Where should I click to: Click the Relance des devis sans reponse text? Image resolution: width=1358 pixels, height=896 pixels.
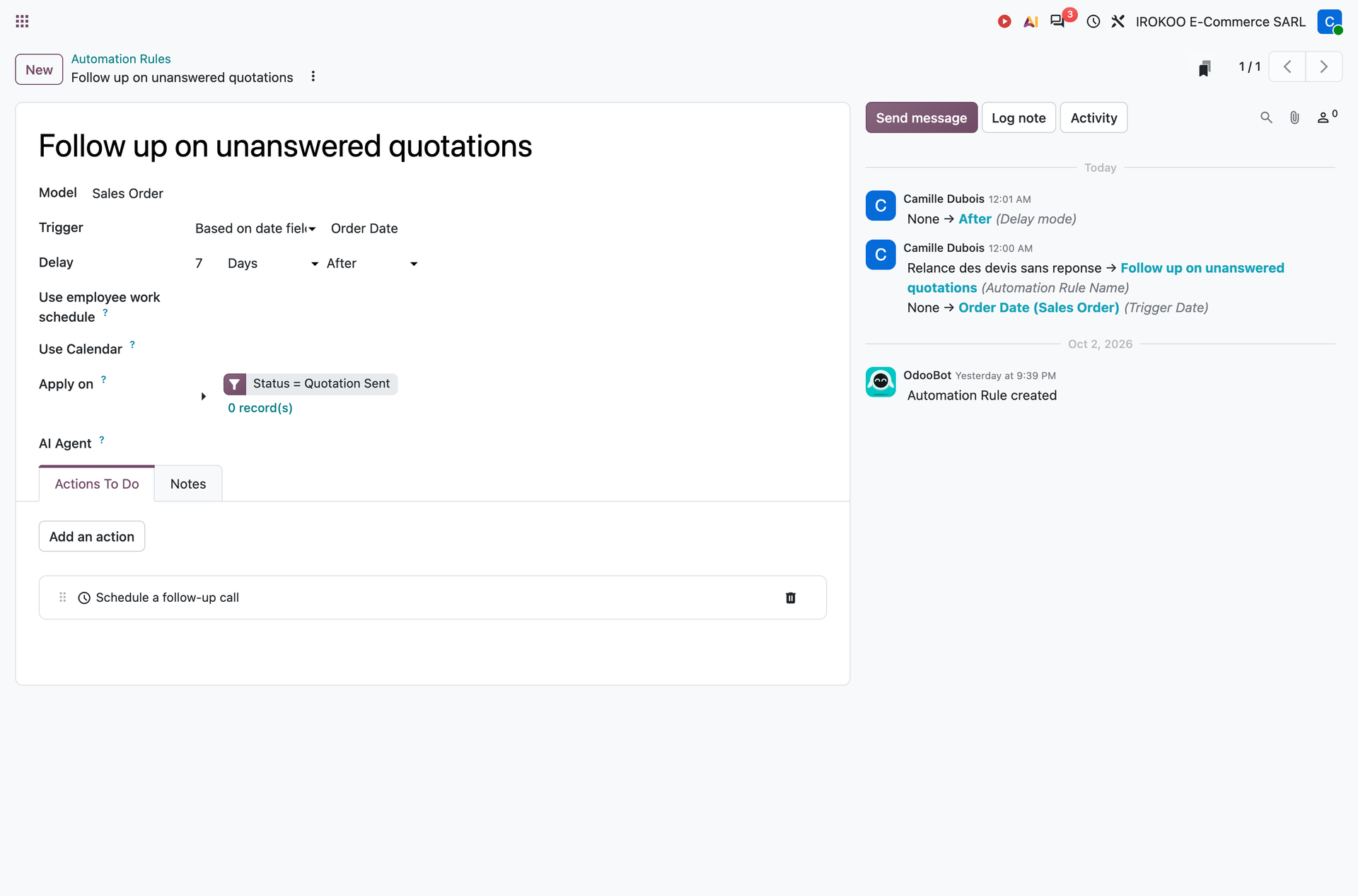(1004, 268)
